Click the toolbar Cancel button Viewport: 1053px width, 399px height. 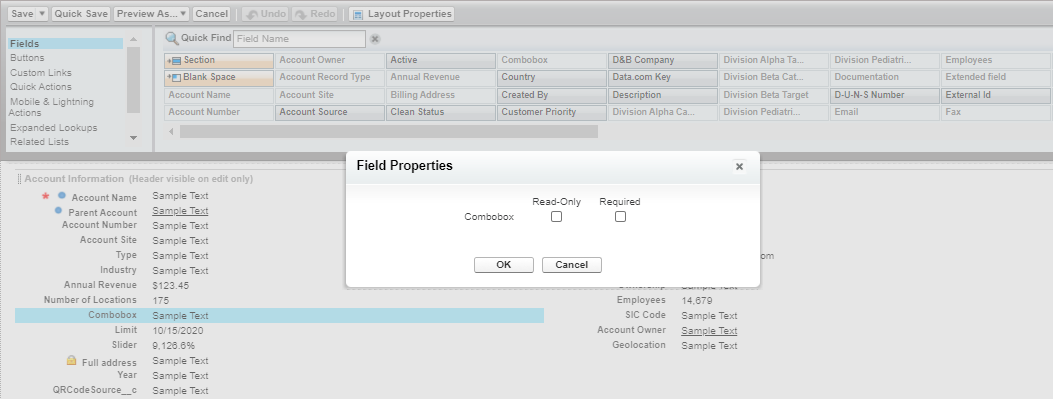click(x=212, y=13)
